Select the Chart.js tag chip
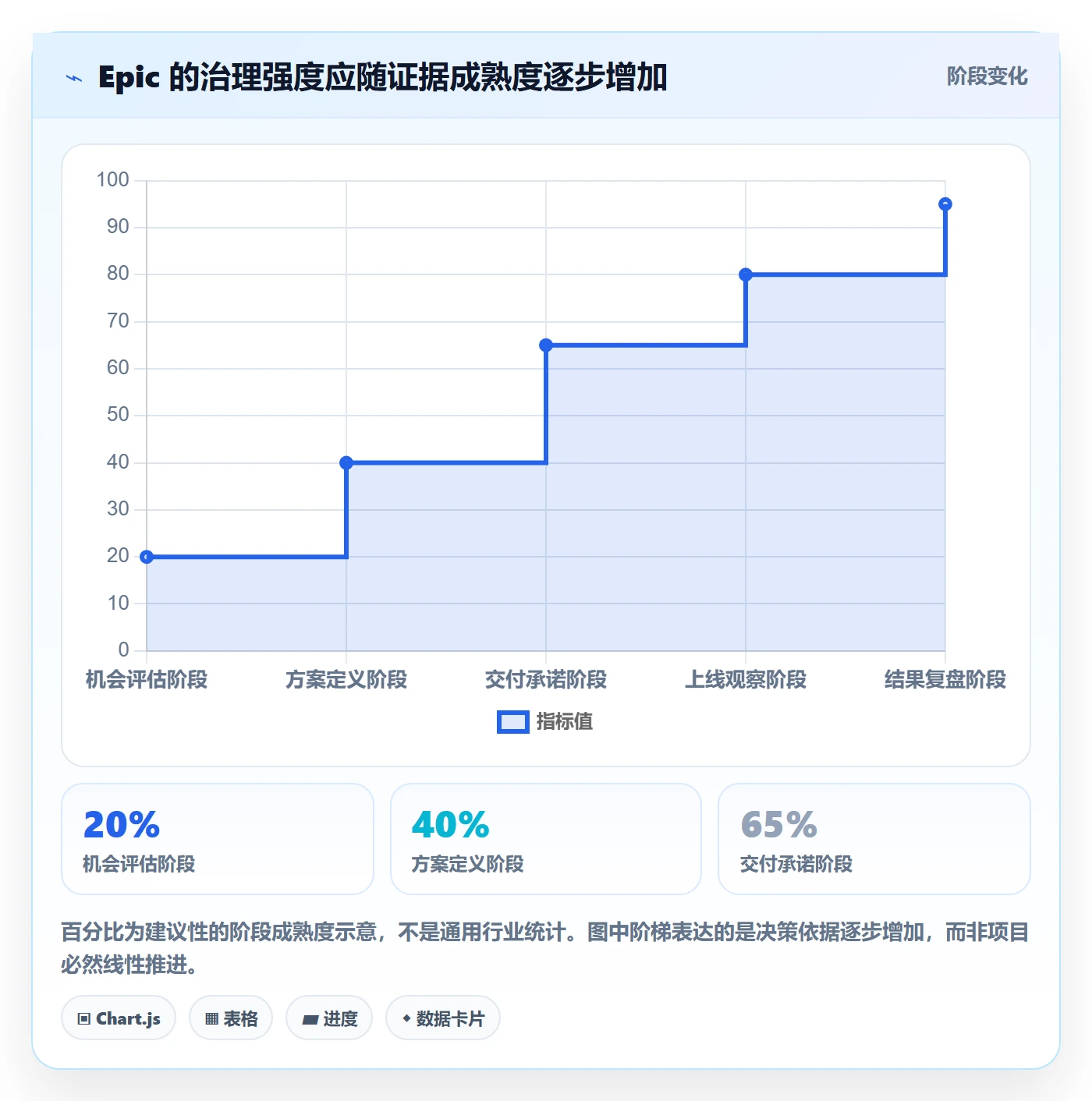The image size is (1092, 1101). 119,1018
